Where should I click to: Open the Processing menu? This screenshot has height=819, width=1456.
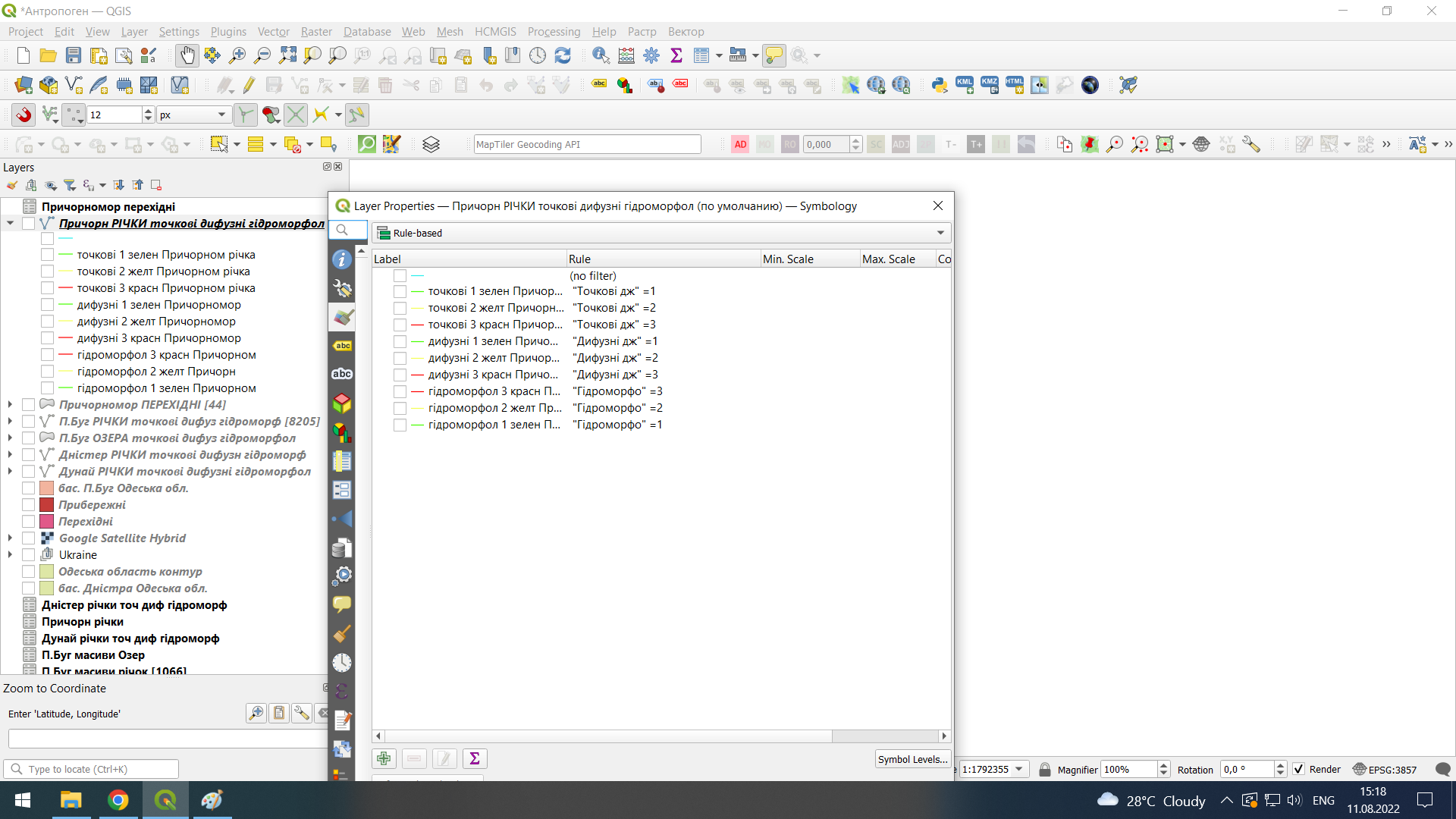pos(554,32)
